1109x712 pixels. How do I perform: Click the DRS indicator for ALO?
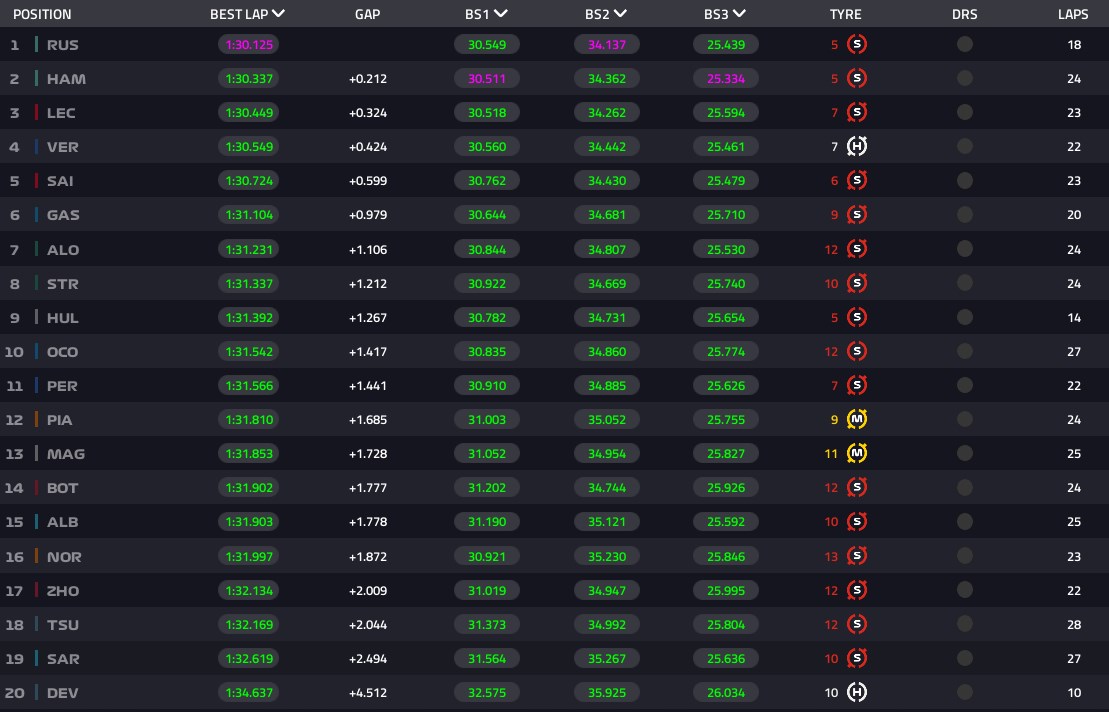[x=965, y=249]
